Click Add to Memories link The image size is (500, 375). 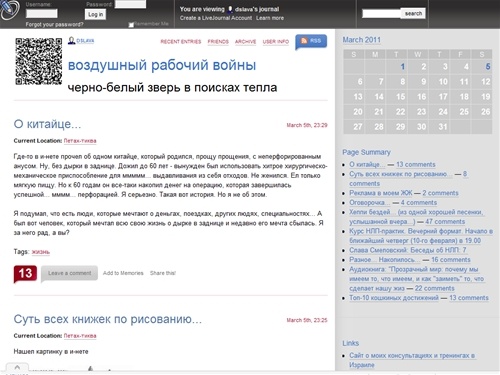click(123, 273)
